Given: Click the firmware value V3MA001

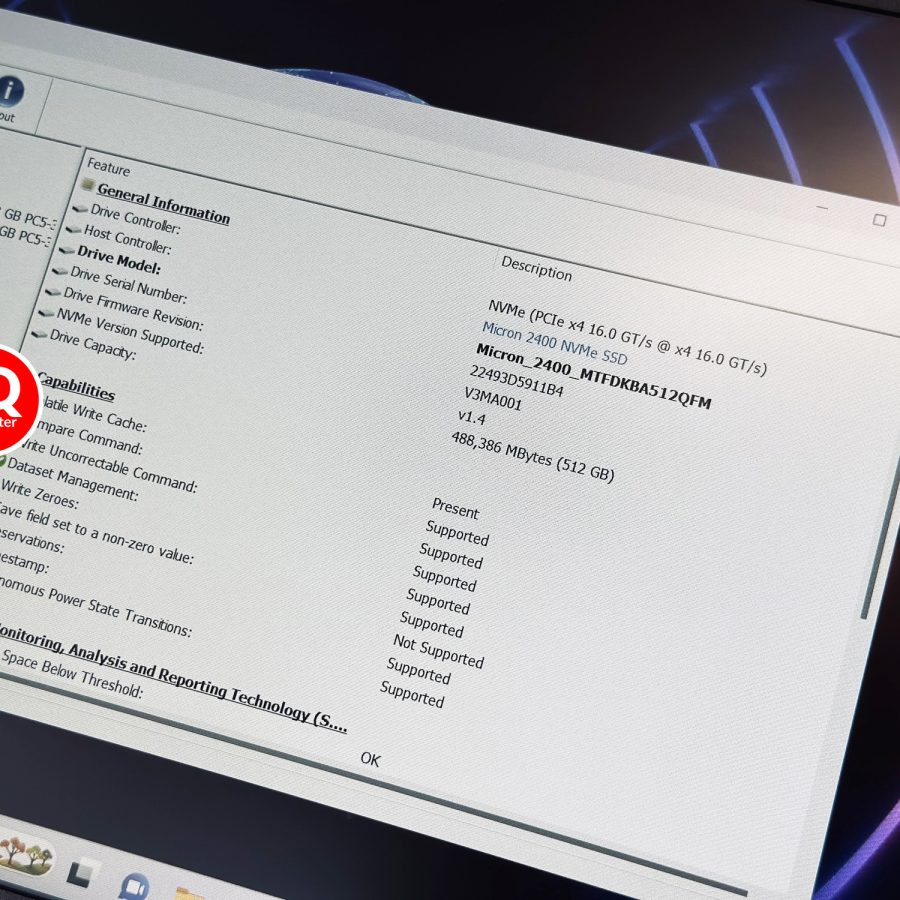Looking at the screenshot, I should coord(493,398).
